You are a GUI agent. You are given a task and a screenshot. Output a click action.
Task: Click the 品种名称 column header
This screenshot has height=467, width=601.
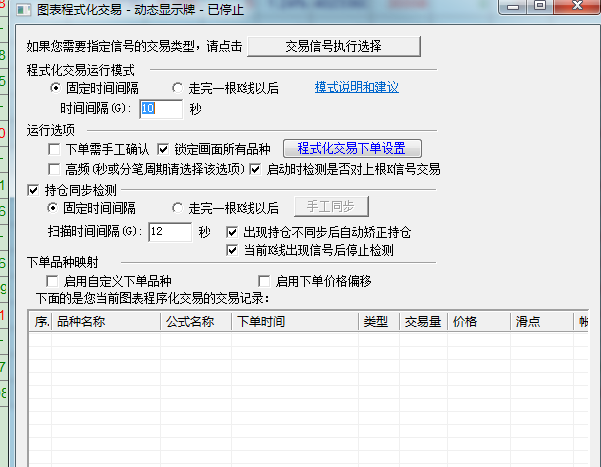[105, 322]
